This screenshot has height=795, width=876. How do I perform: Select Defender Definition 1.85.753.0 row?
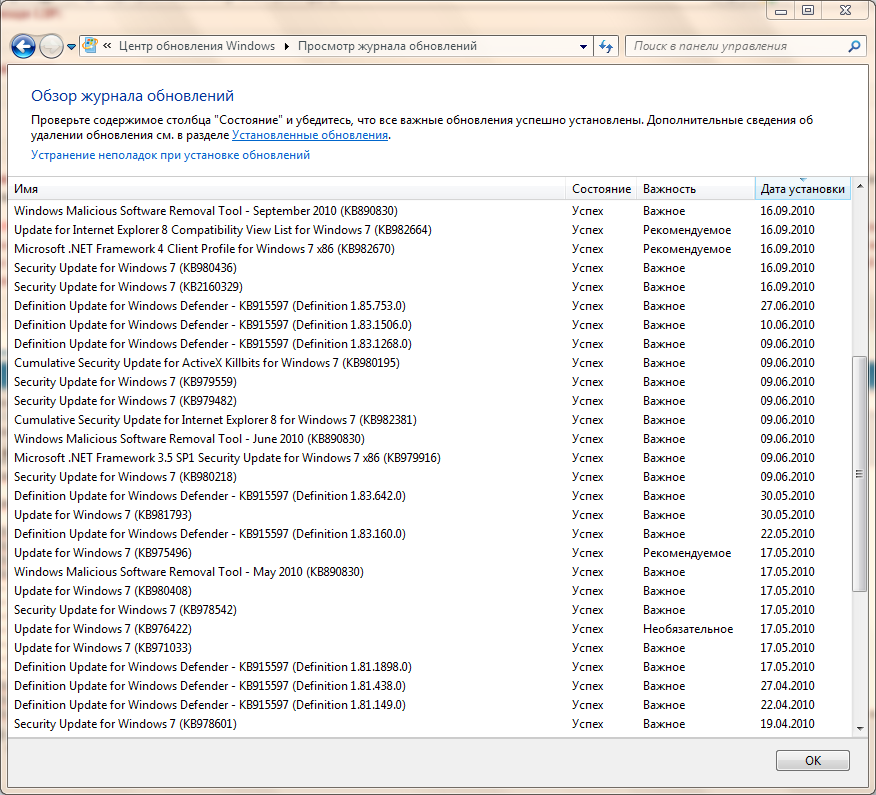(x=429, y=306)
